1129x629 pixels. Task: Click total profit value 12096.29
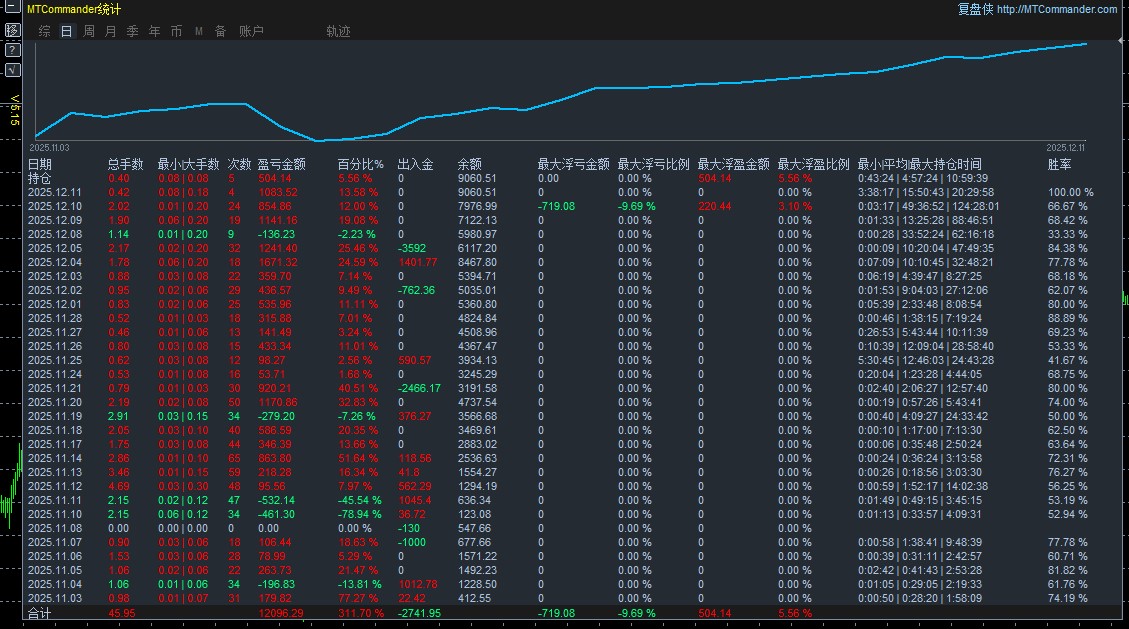tap(281, 613)
